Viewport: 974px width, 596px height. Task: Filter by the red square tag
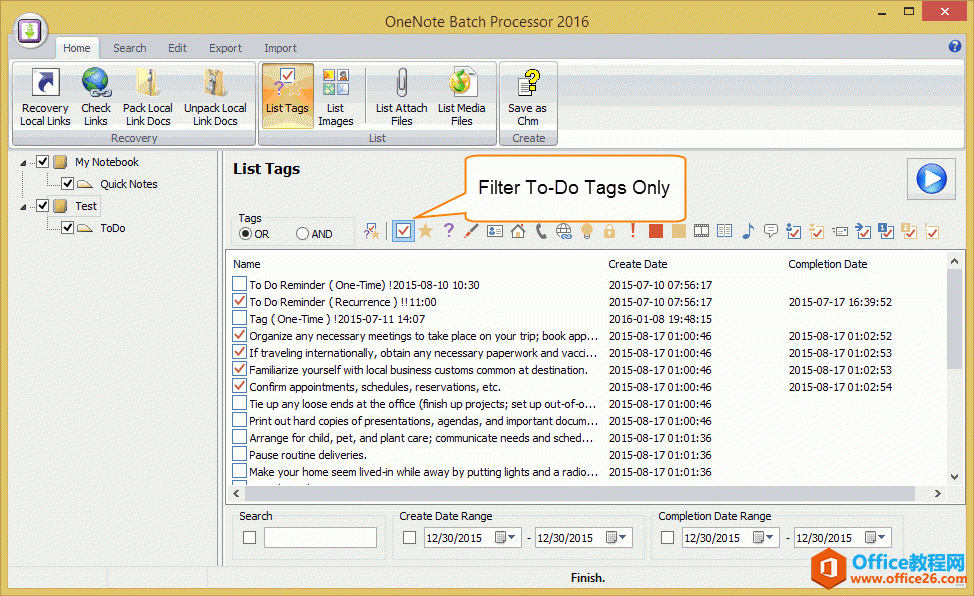pyautogui.click(x=656, y=231)
